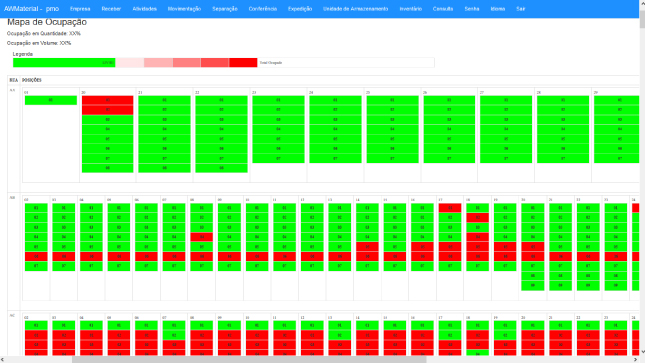Click the green swatch in the legend
The width and height of the screenshot is (645, 363).
[64, 63]
